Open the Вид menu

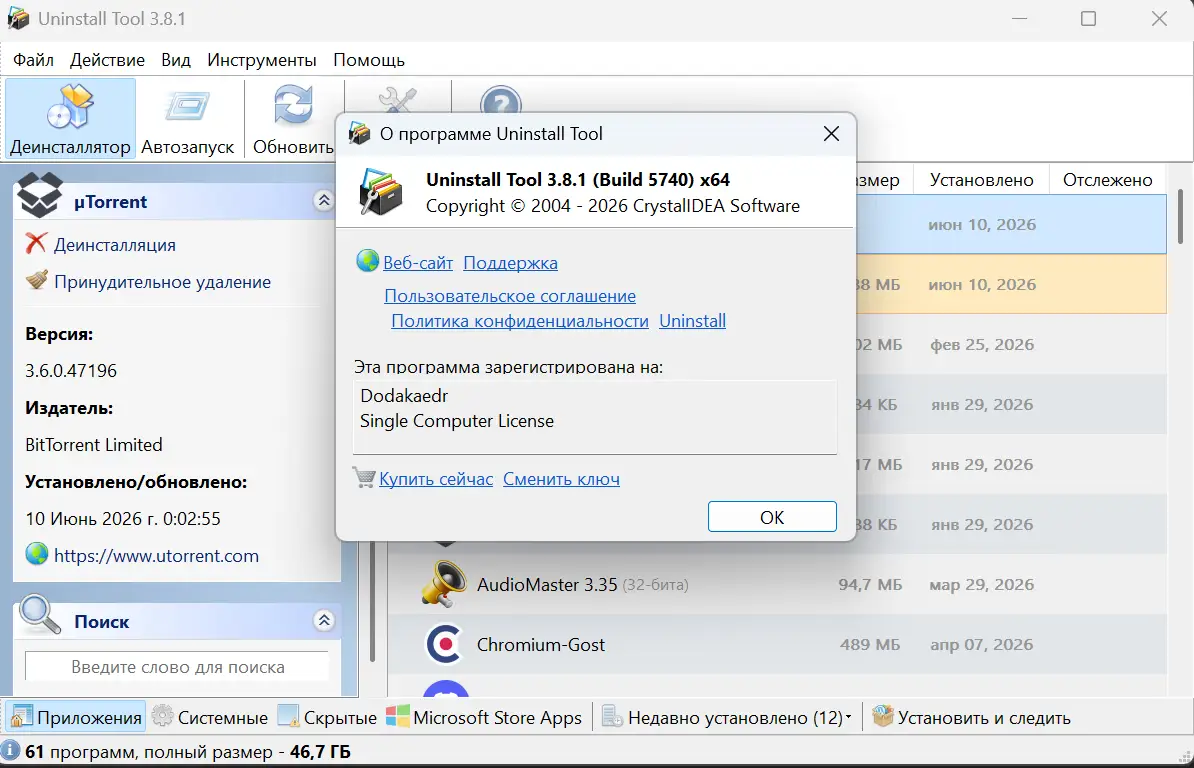pyautogui.click(x=176, y=60)
